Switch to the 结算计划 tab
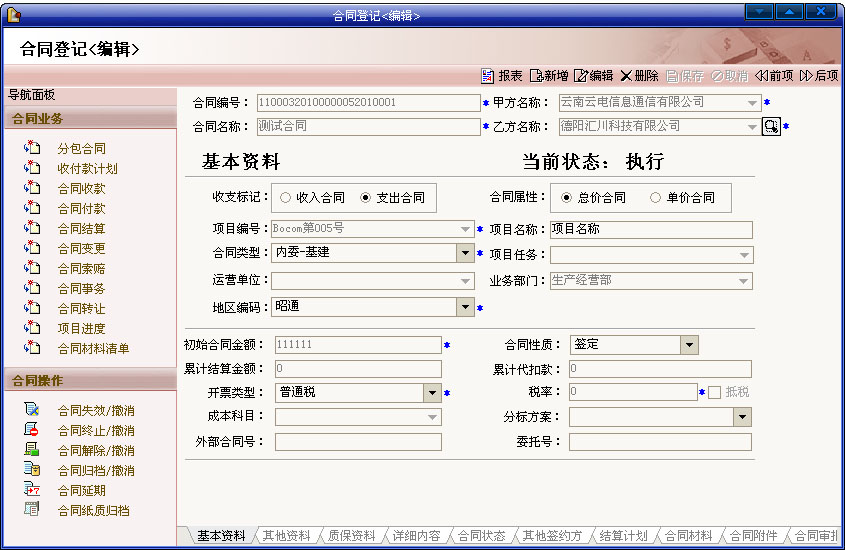 pos(624,536)
